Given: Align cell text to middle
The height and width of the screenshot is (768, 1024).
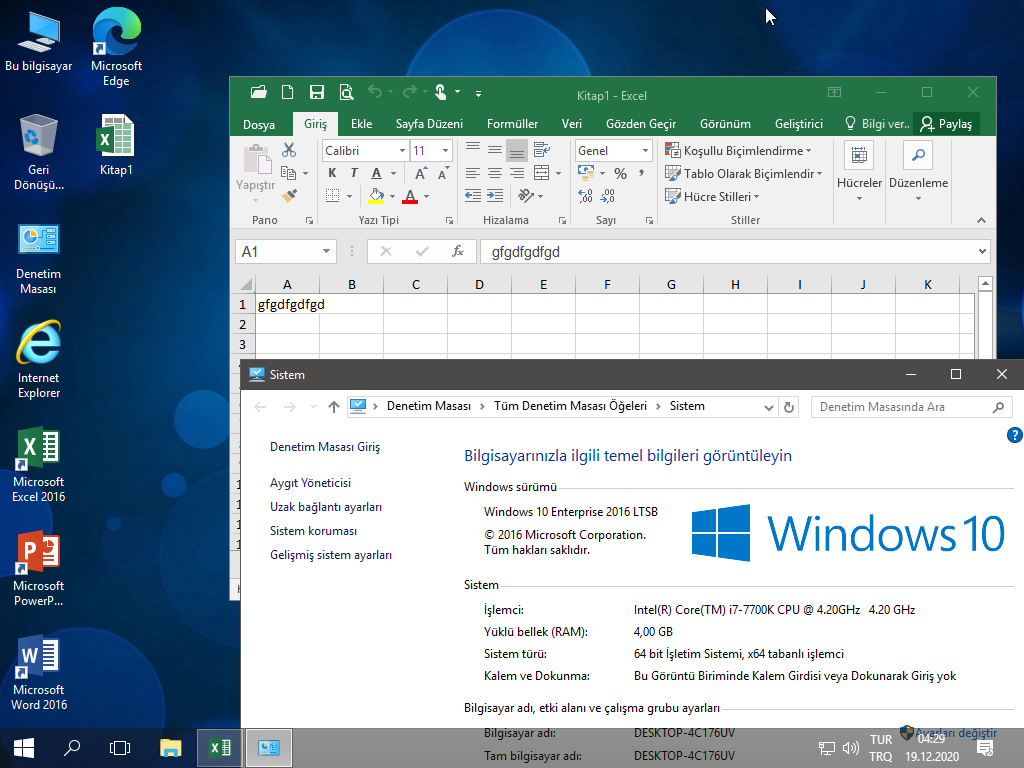Looking at the screenshot, I should coord(495,150).
